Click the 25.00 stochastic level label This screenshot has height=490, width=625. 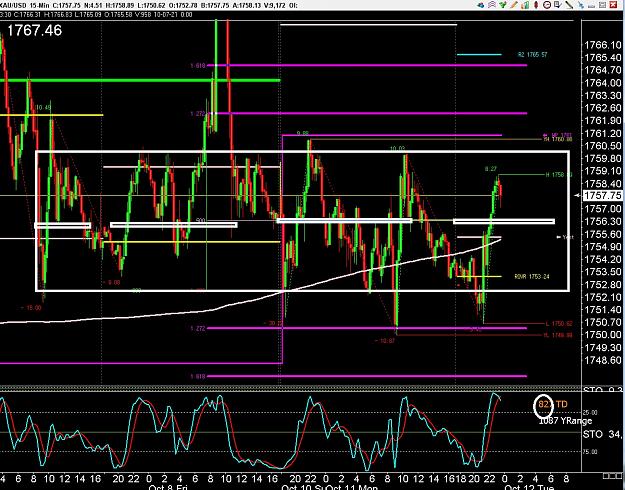pyautogui.click(x=591, y=412)
